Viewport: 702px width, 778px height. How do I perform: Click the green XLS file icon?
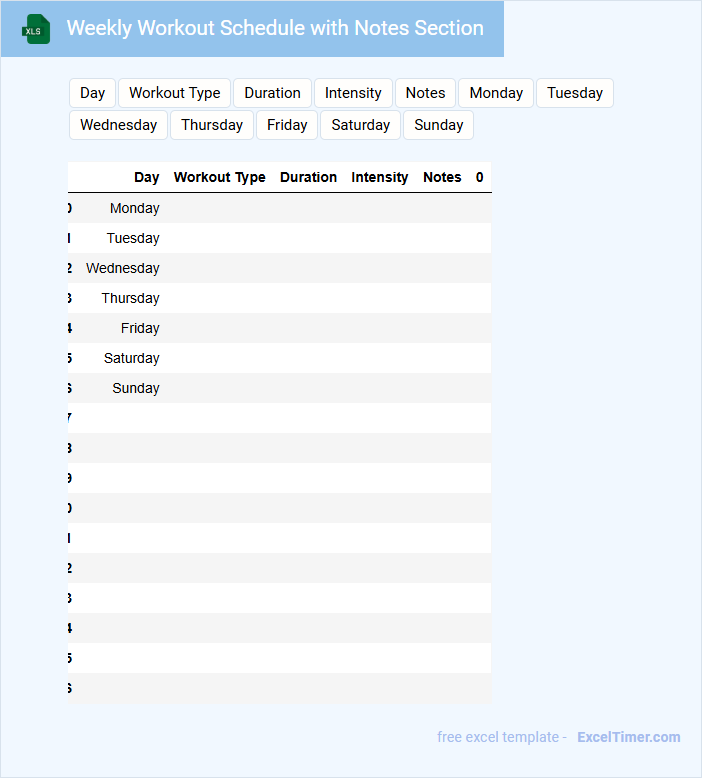(x=36, y=29)
